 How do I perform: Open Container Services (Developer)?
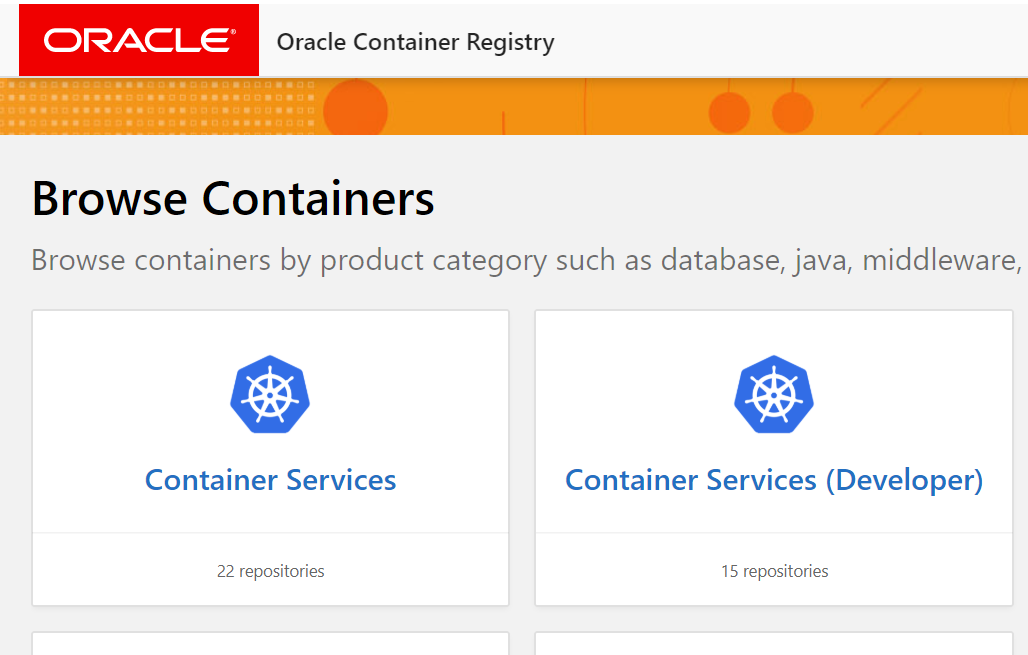(x=773, y=479)
